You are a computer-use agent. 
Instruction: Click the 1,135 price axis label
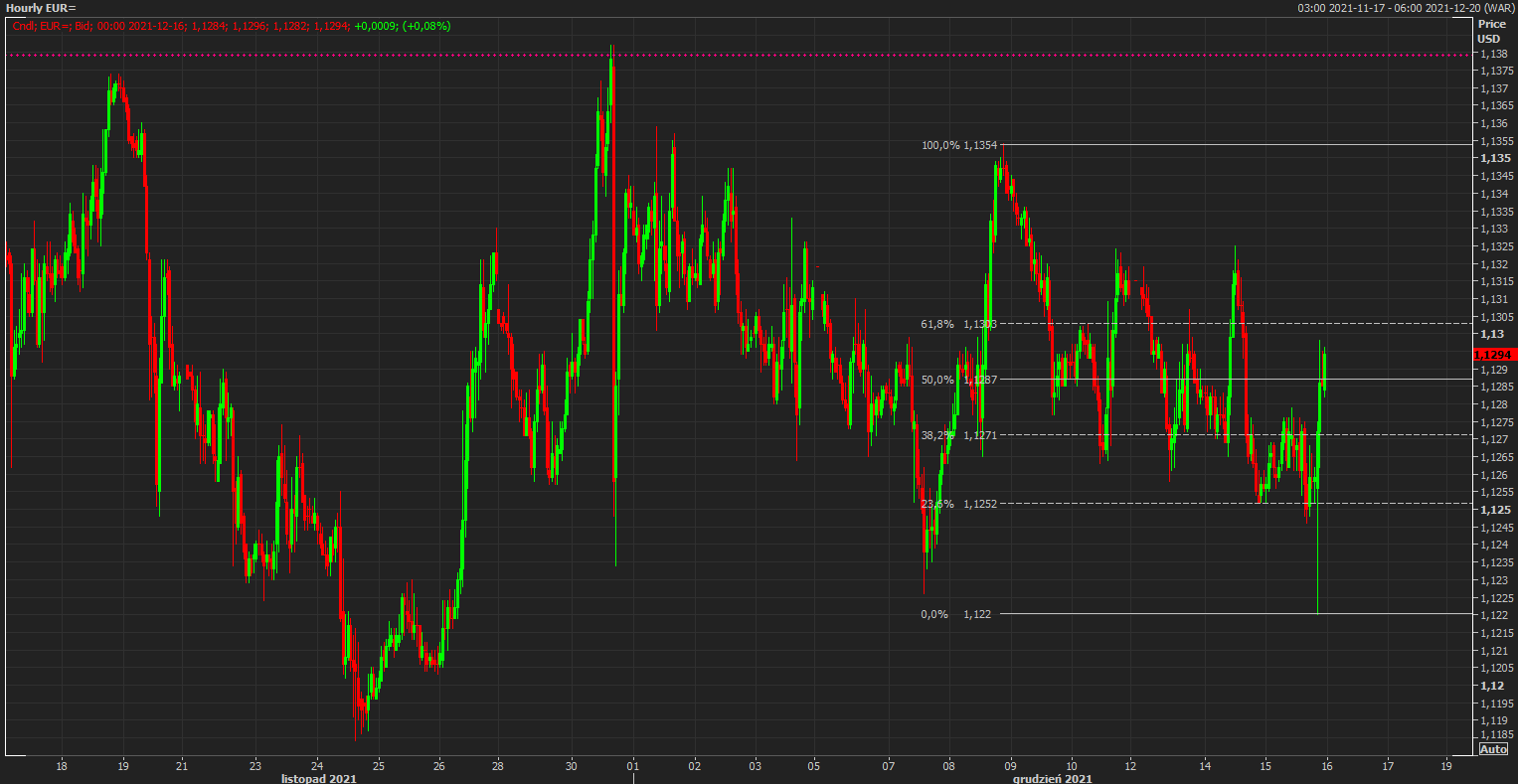point(1495,158)
